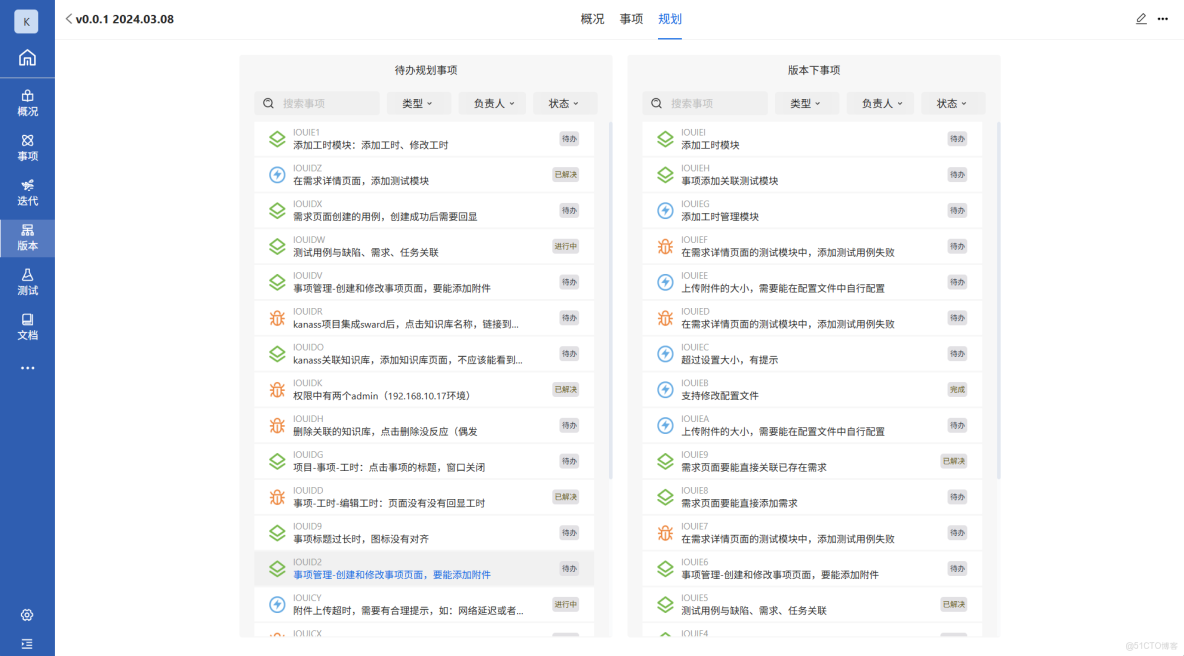Open the 负责人 filter in 版本下事项 panel

point(880,103)
